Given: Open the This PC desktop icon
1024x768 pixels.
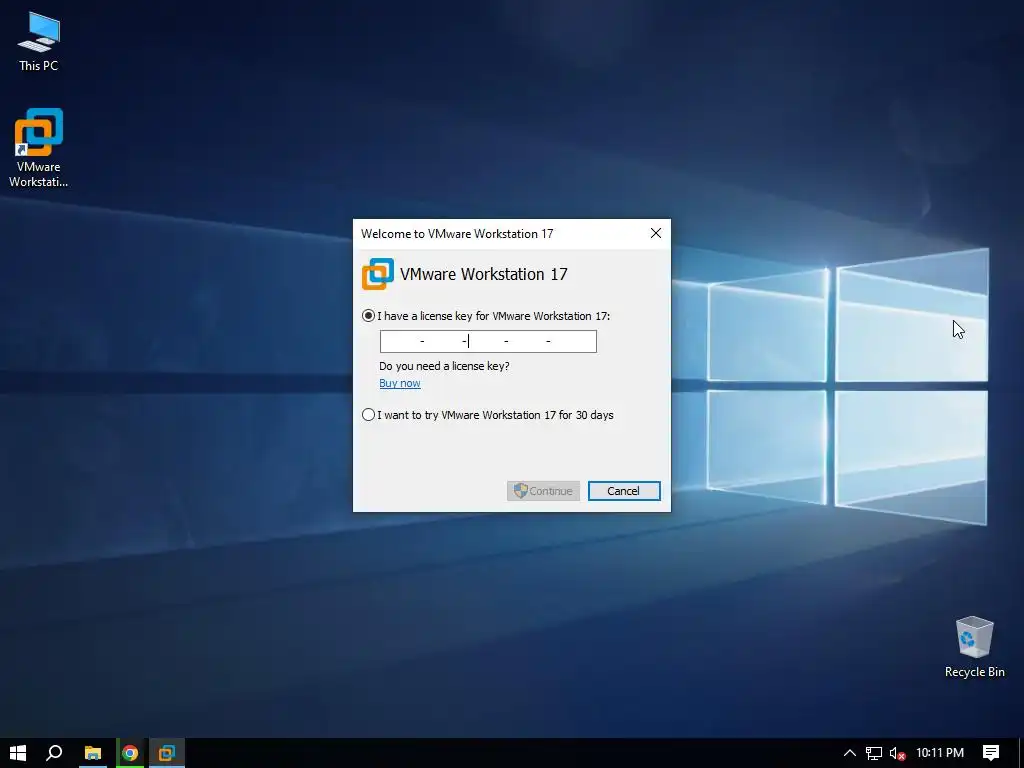Looking at the screenshot, I should pyautogui.click(x=39, y=42).
